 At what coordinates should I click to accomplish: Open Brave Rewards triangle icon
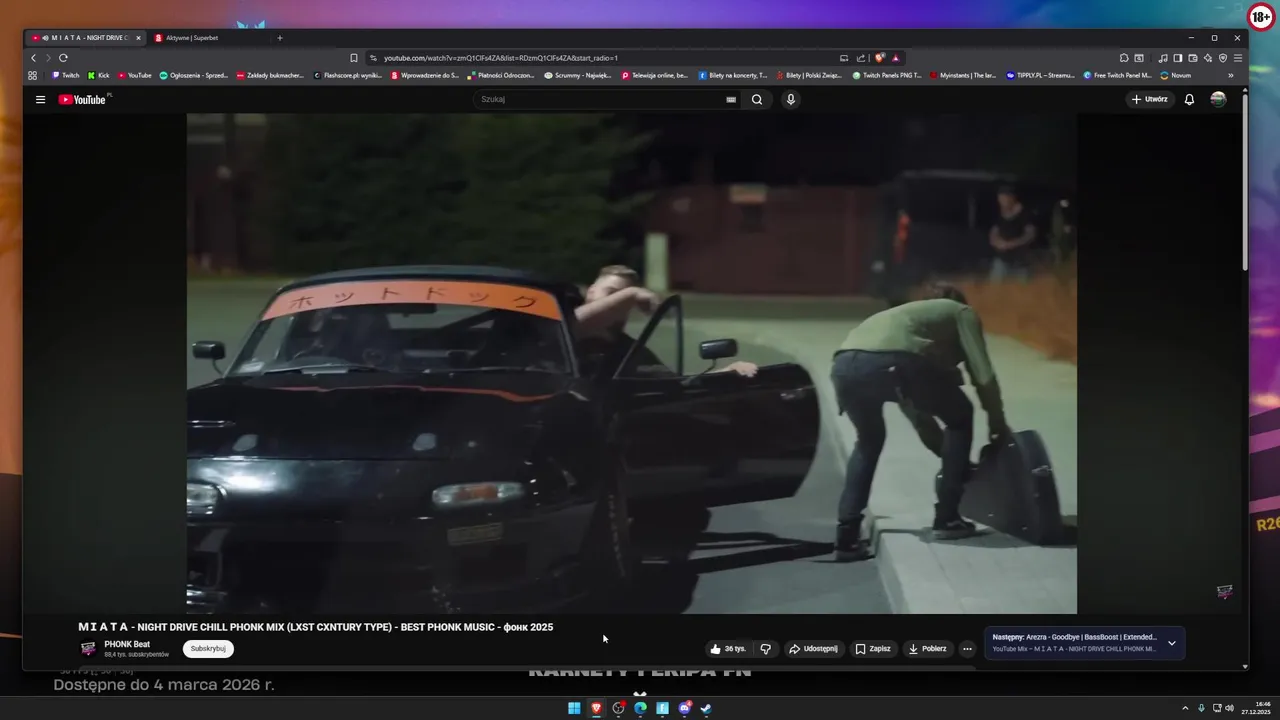pos(895,58)
